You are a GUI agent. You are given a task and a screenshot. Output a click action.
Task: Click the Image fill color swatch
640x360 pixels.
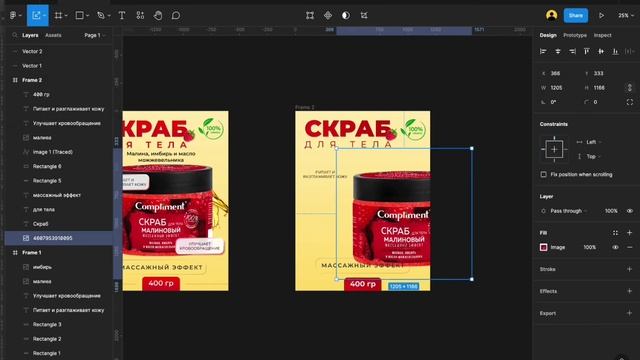tap(543, 247)
